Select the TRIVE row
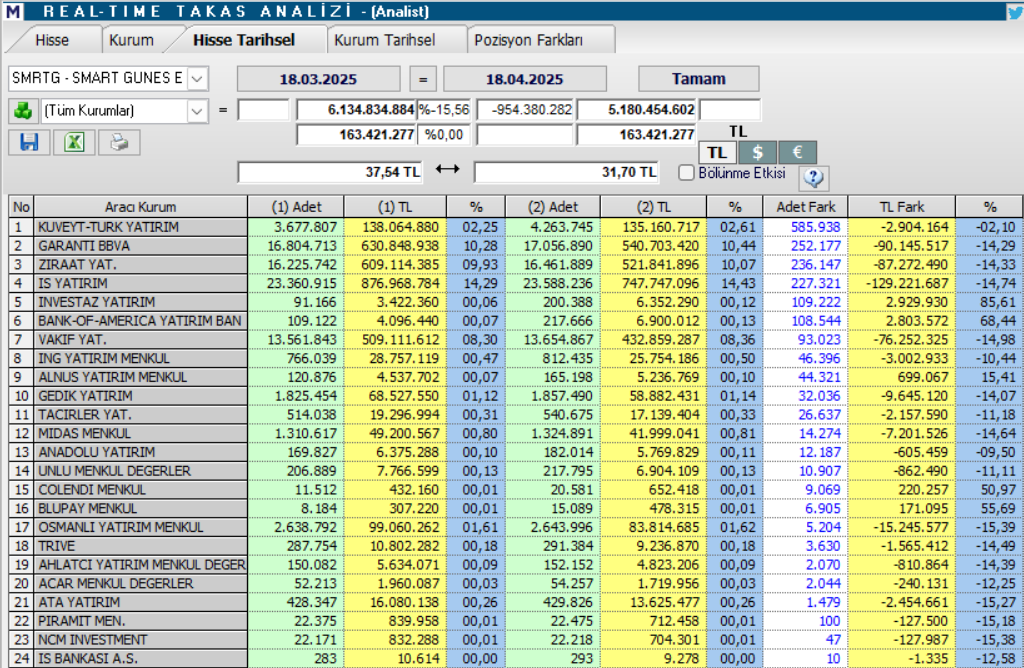This screenshot has height=668, width=1024. (x=516, y=547)
